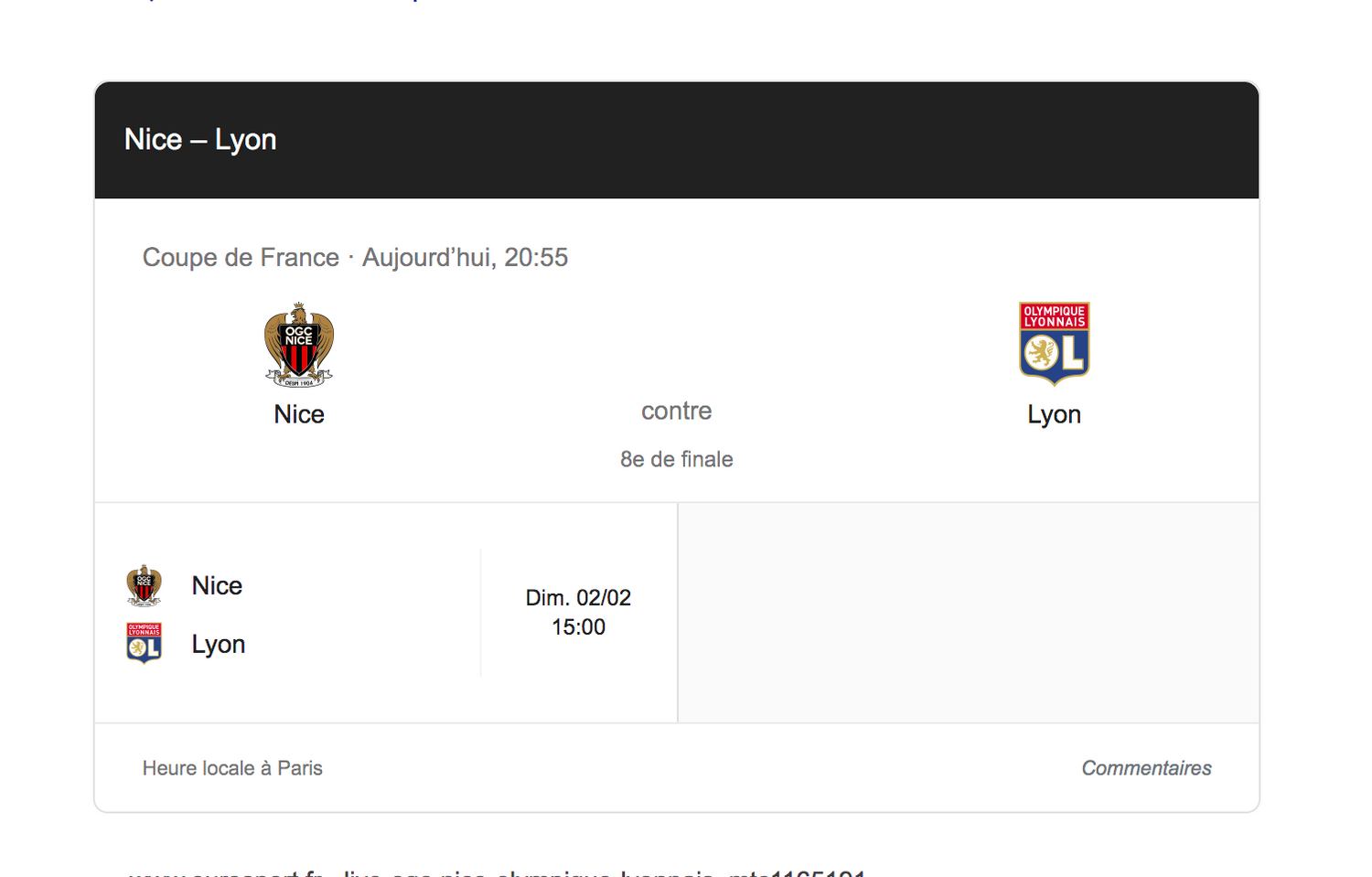Click the Coupe de France competition label
The width and height of the screenshot is (1372, 877).
(241, 258)
